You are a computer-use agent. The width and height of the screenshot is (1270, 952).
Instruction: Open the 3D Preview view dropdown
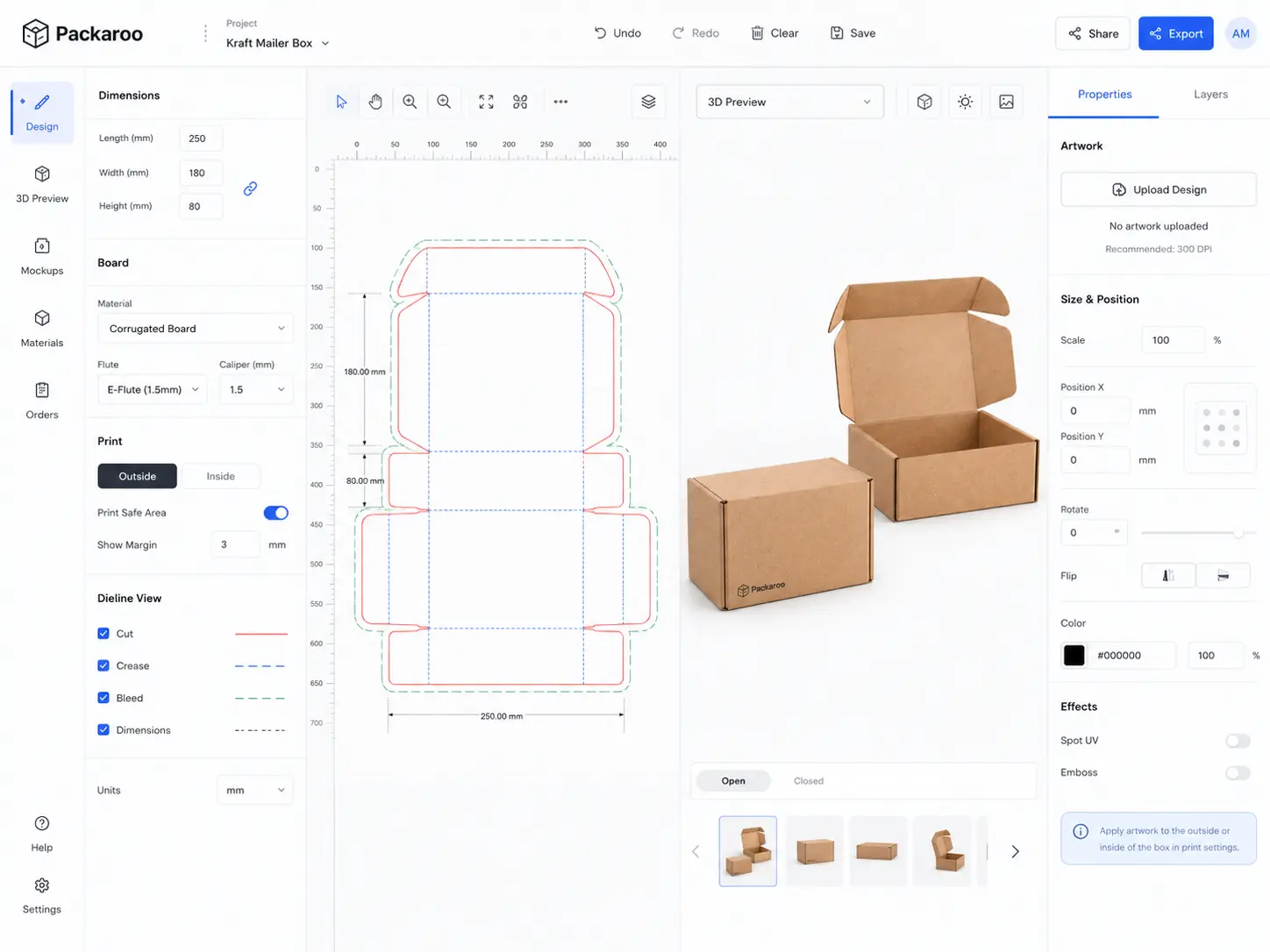click(x=789, y=102)
